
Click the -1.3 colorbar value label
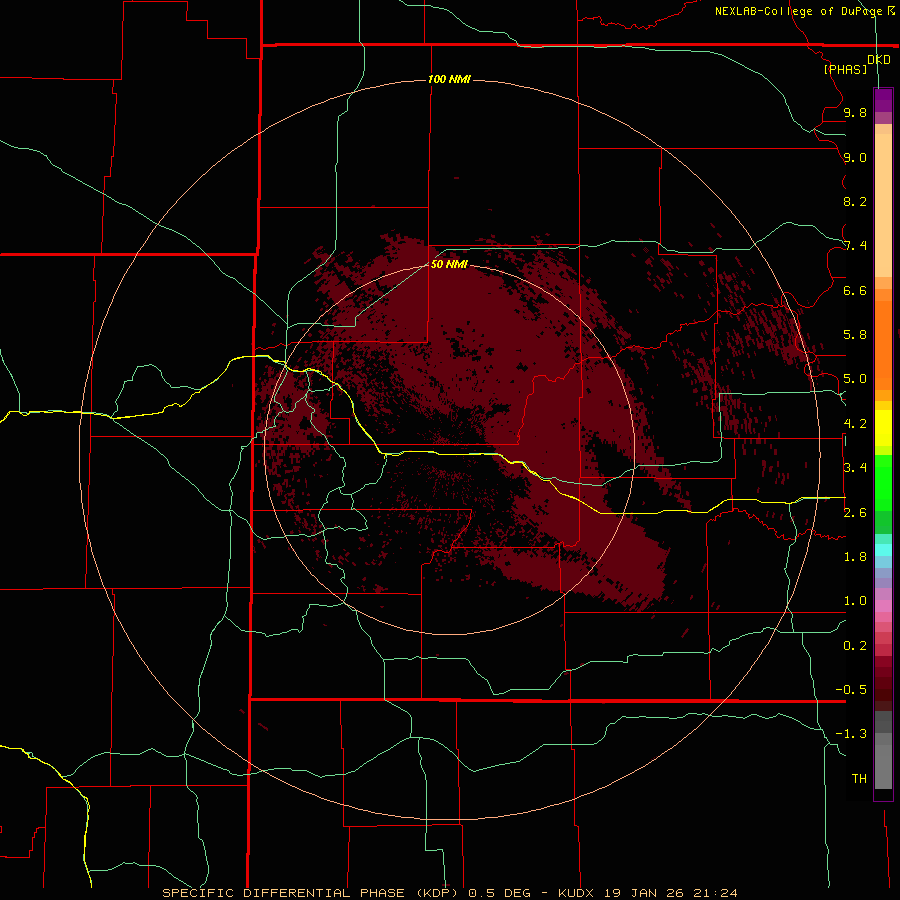pyautogui.click(x=851, y=734)
